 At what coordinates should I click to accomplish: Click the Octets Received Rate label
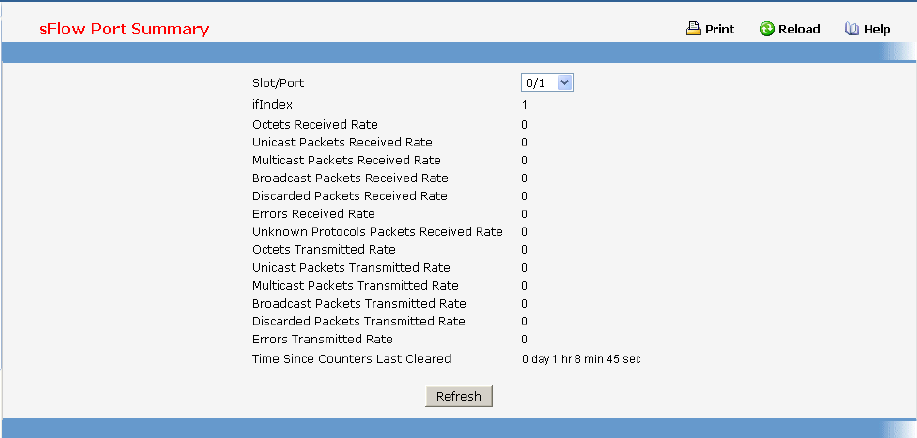point(315,125)
